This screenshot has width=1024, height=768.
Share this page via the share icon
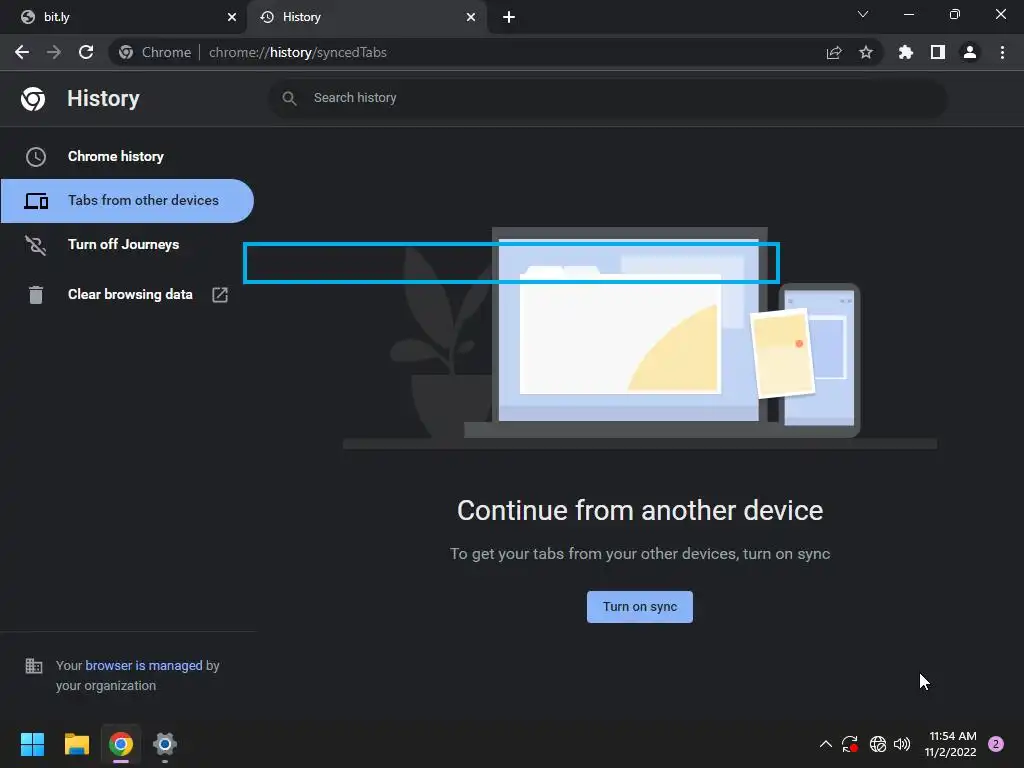tap(834, 52)
